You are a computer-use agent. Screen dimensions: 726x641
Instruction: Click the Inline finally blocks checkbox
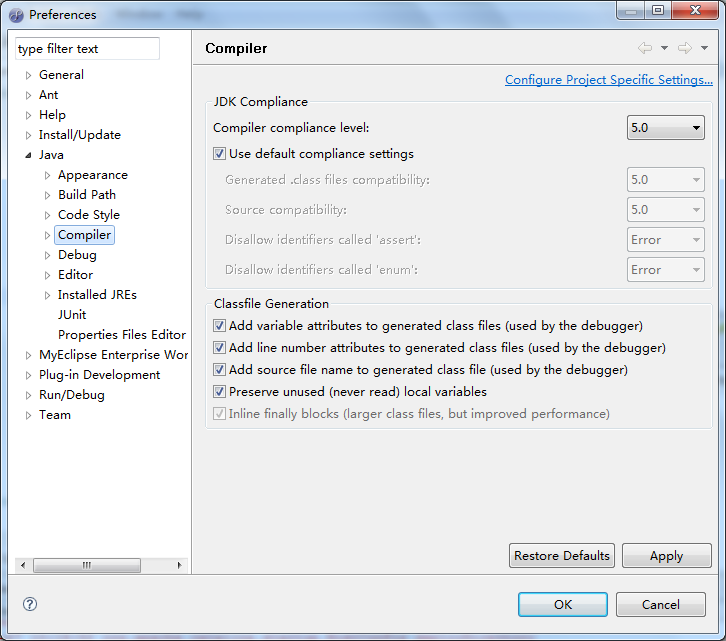pos(219,414)
